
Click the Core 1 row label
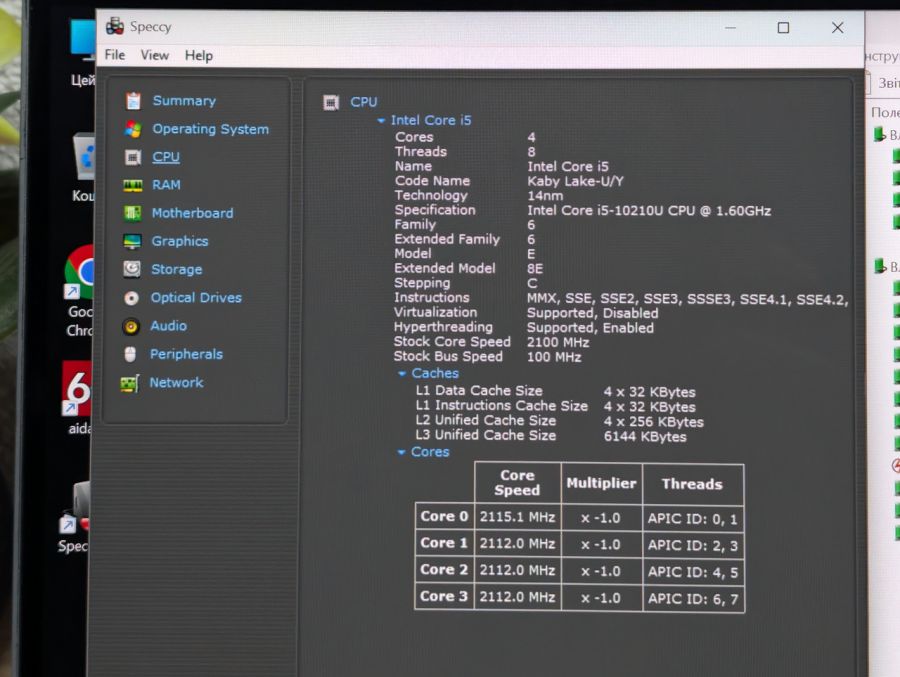click(444, 543)
